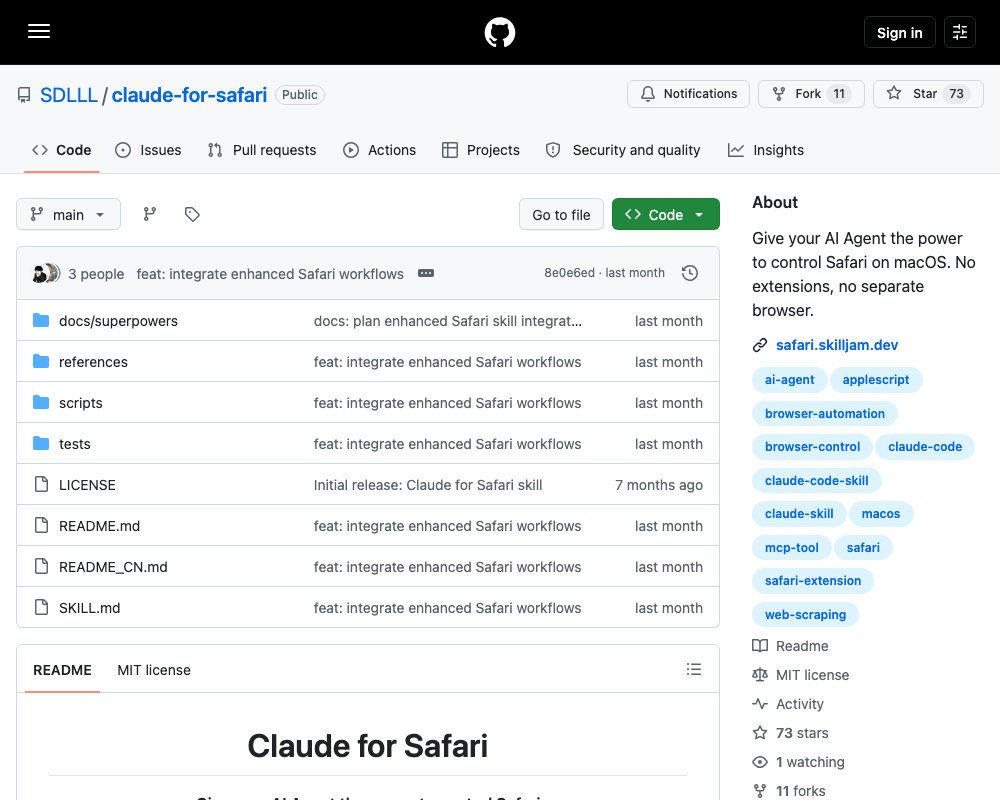1000x800 pixels.
Task: Click the macos topic tag
Action: (x=881, y=514)
